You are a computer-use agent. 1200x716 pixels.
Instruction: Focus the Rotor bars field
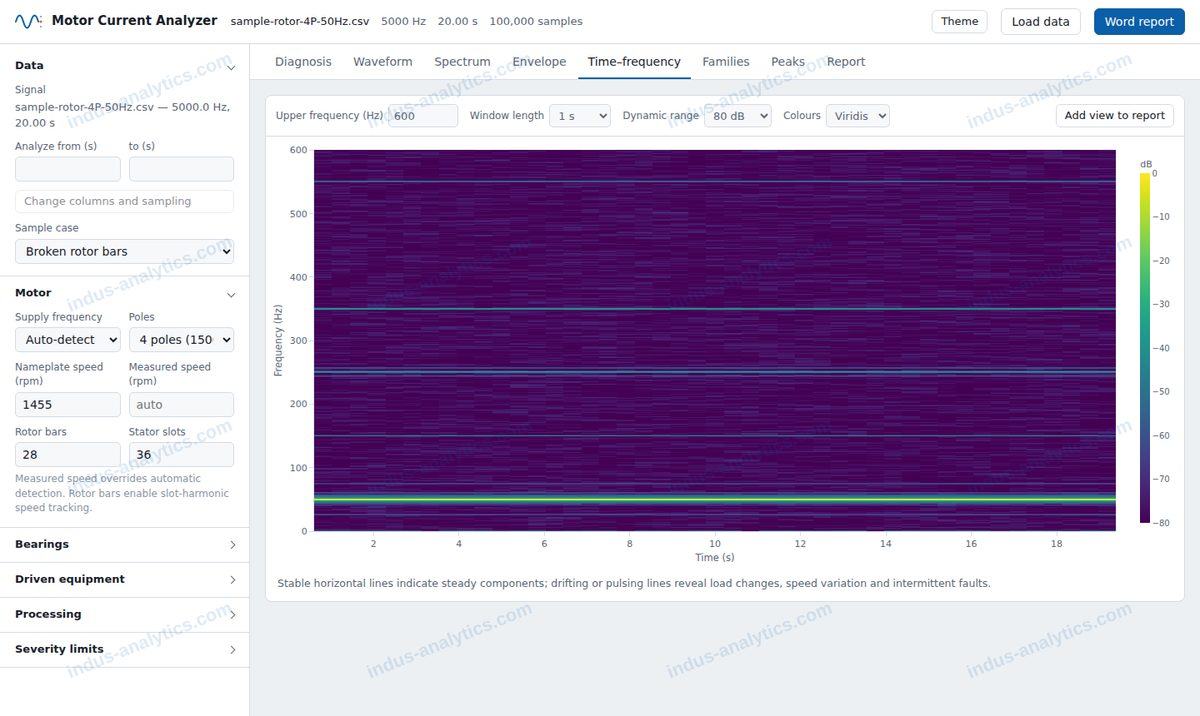point(68,455)
